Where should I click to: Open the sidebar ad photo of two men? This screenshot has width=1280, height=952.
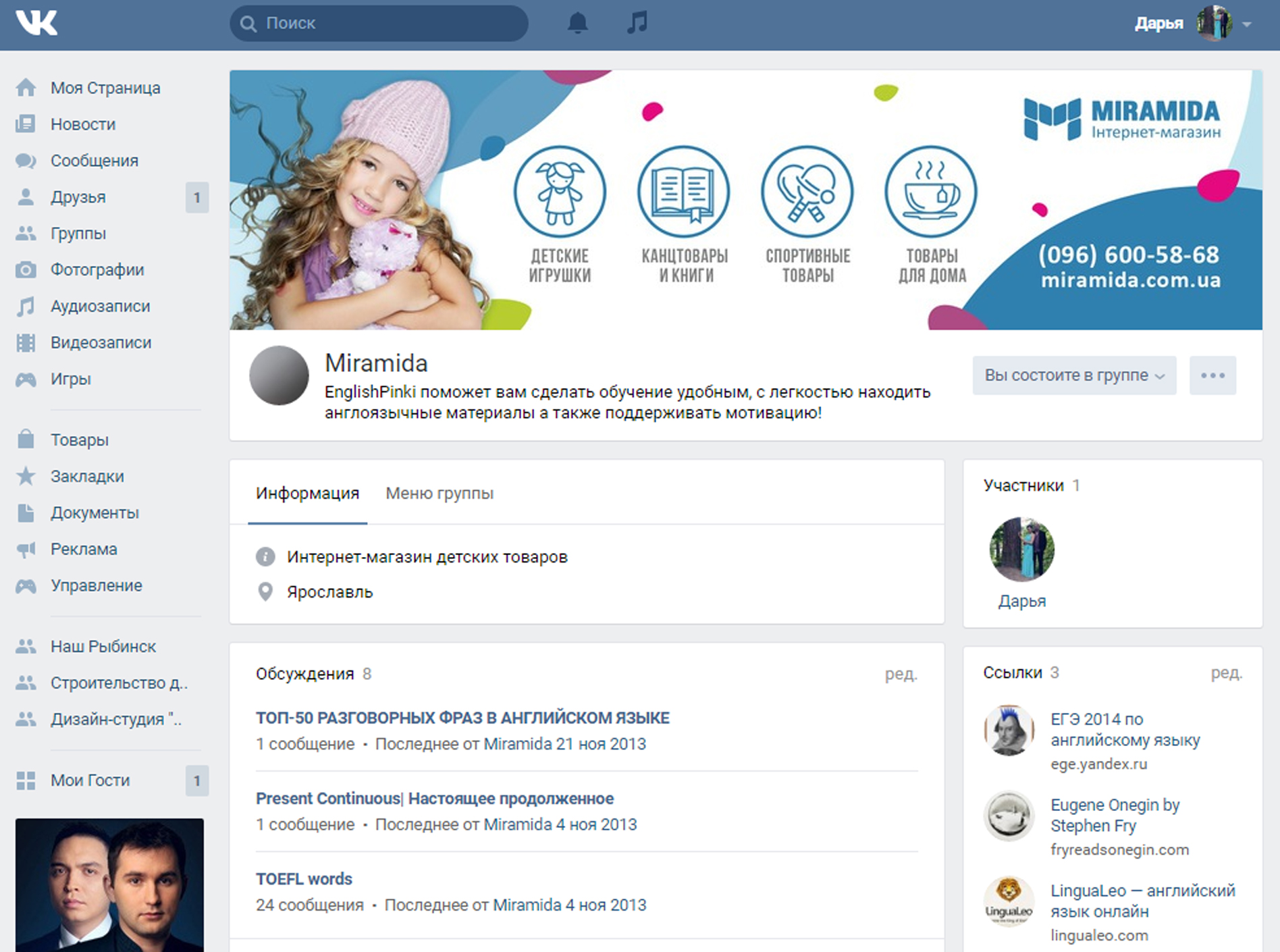click(x=109, y=885)
